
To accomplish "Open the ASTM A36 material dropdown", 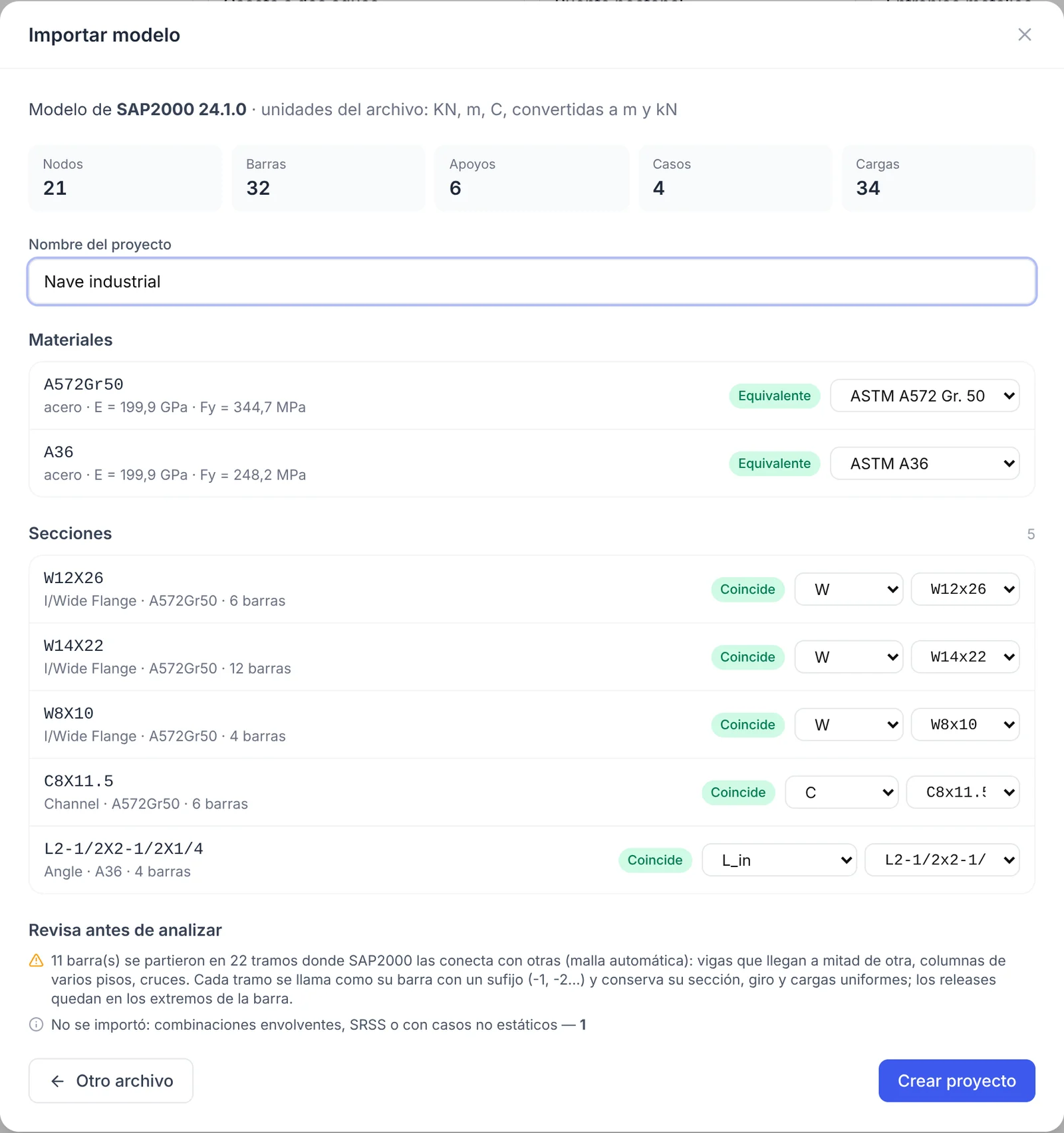I will (x=924, y=463).
